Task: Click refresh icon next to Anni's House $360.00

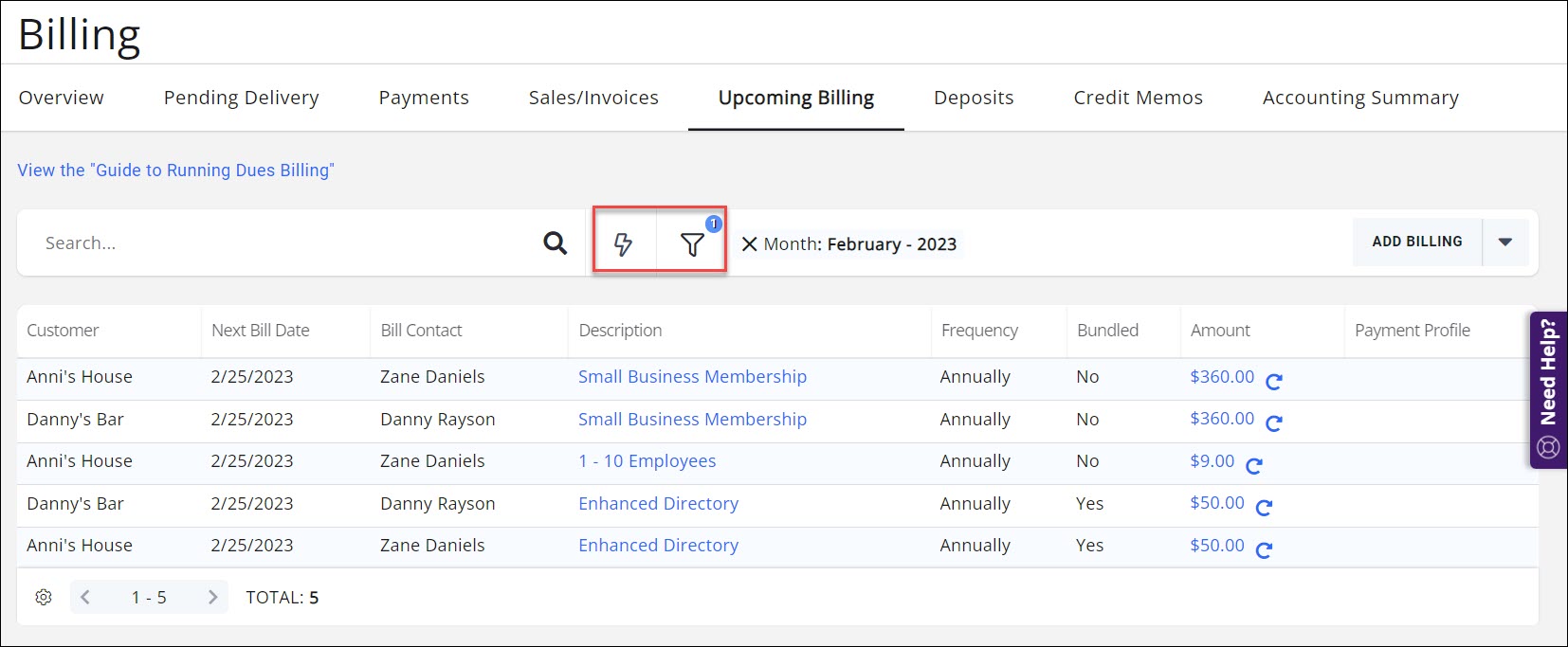Action: [x=1274, y=381]
